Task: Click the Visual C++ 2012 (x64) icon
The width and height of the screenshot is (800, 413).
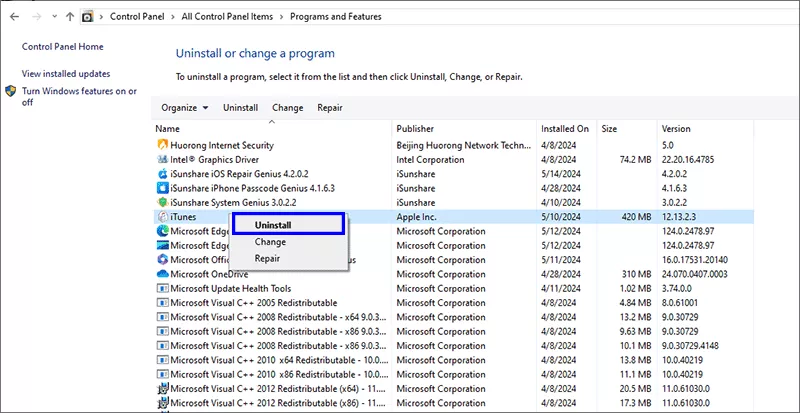Action: 163,388
